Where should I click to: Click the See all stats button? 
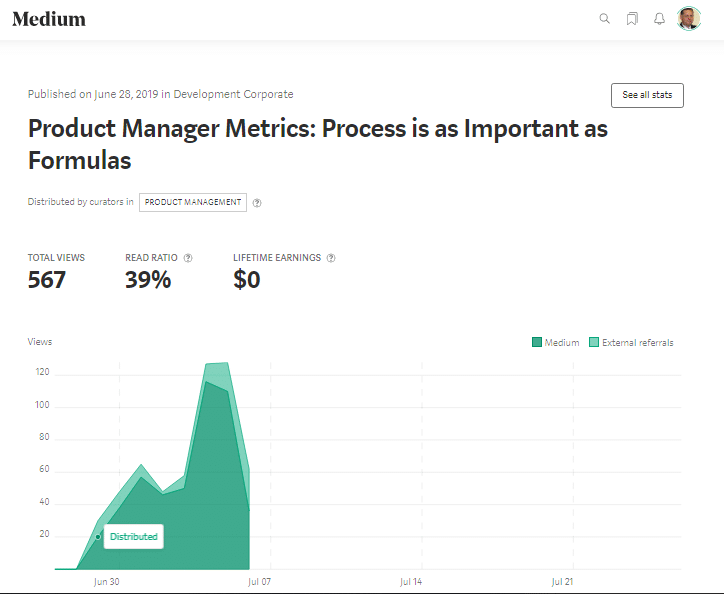pyautogui.click(x=647, y=95)
